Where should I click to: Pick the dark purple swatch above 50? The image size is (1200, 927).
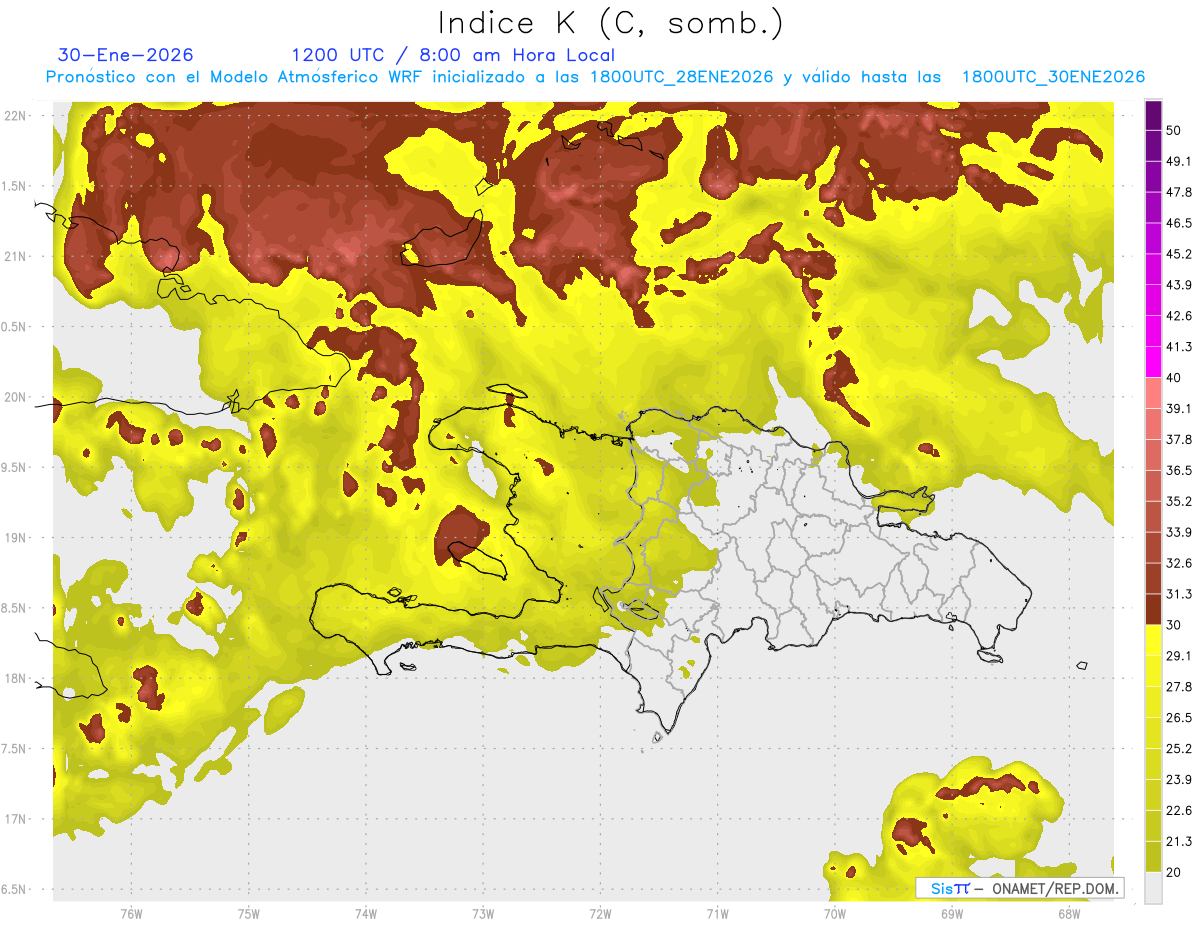click(x=1153, y=115)
